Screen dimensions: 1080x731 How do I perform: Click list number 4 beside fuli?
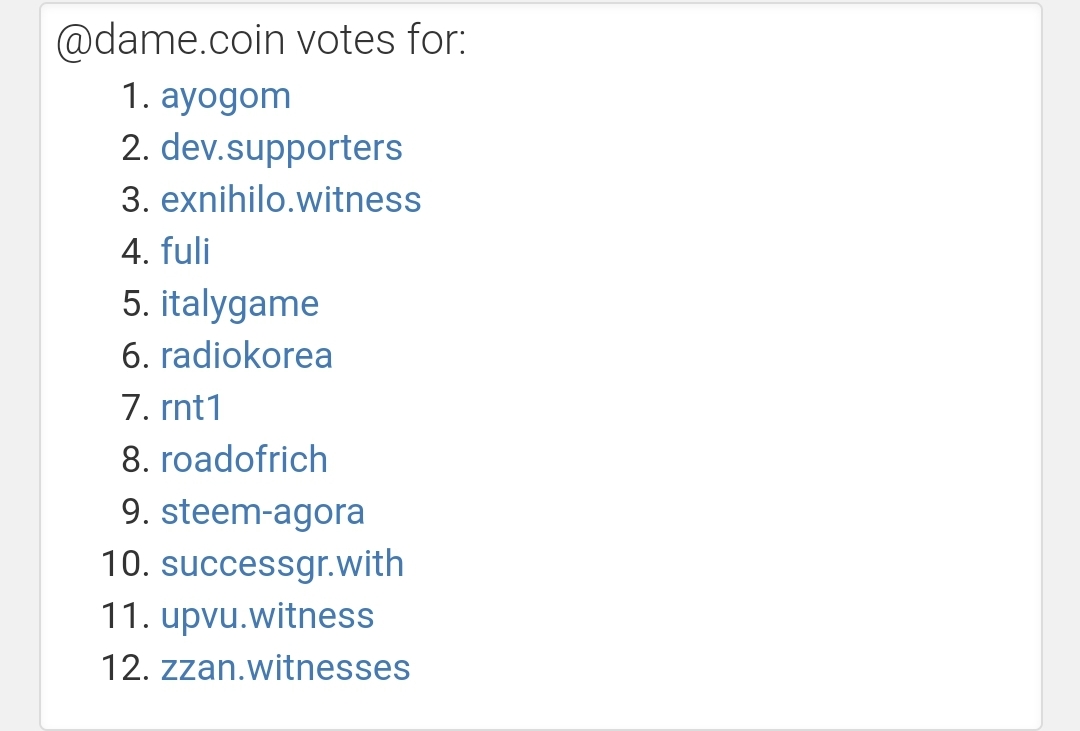coord(136,251)
